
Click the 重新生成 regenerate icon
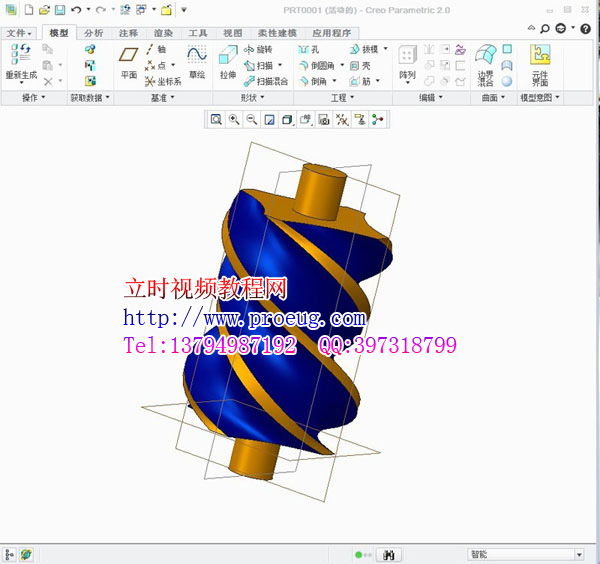[x=21, y=61]
